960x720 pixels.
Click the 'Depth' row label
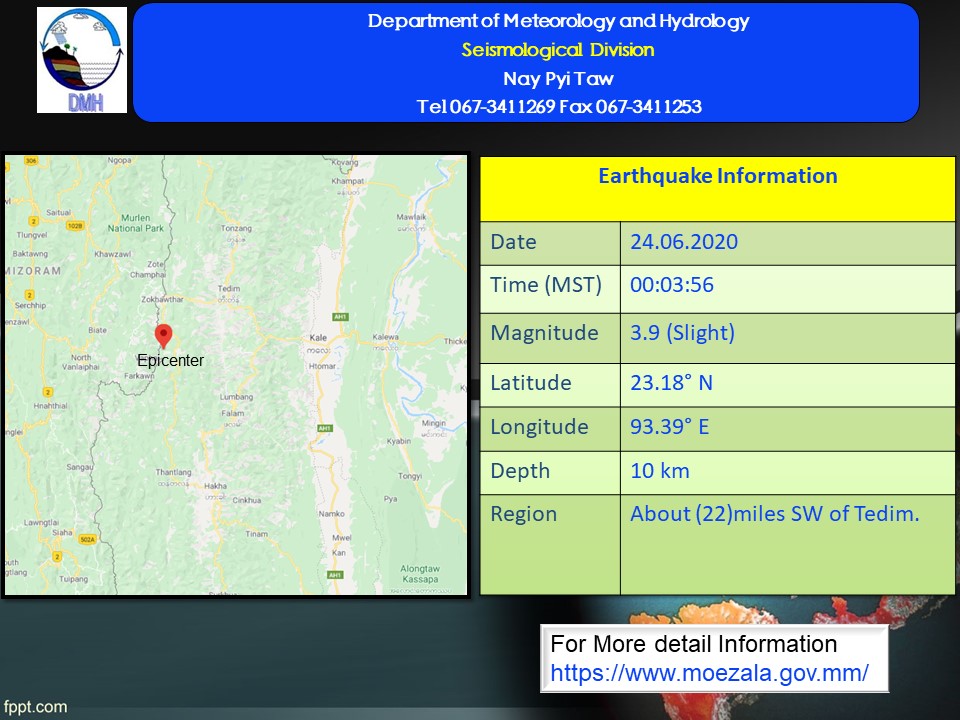pyautogui.click(x=520, y=471)
